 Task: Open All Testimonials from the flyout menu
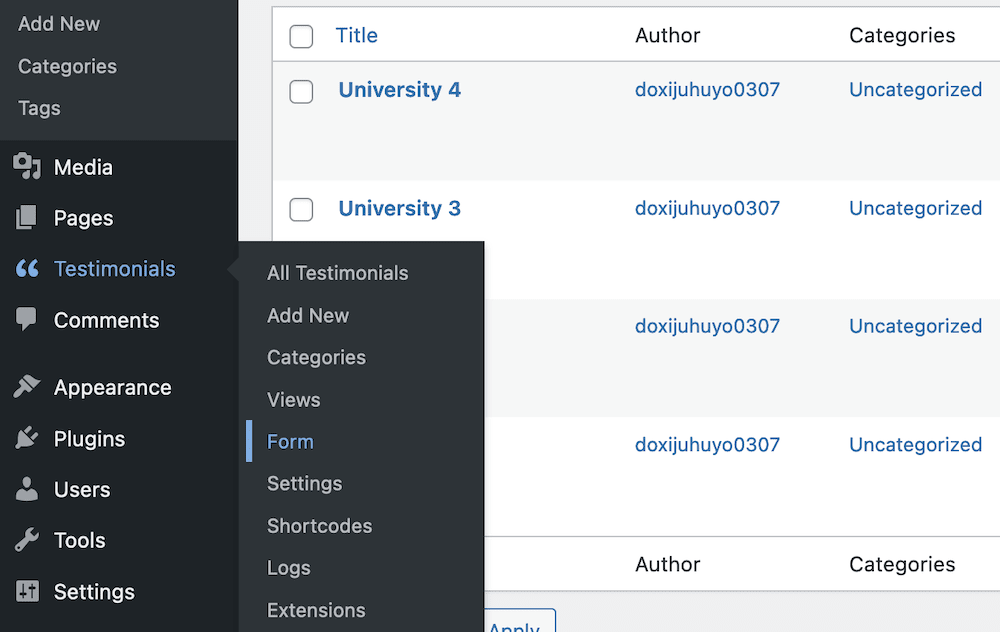pyautogui.click(x=337, y=273)
